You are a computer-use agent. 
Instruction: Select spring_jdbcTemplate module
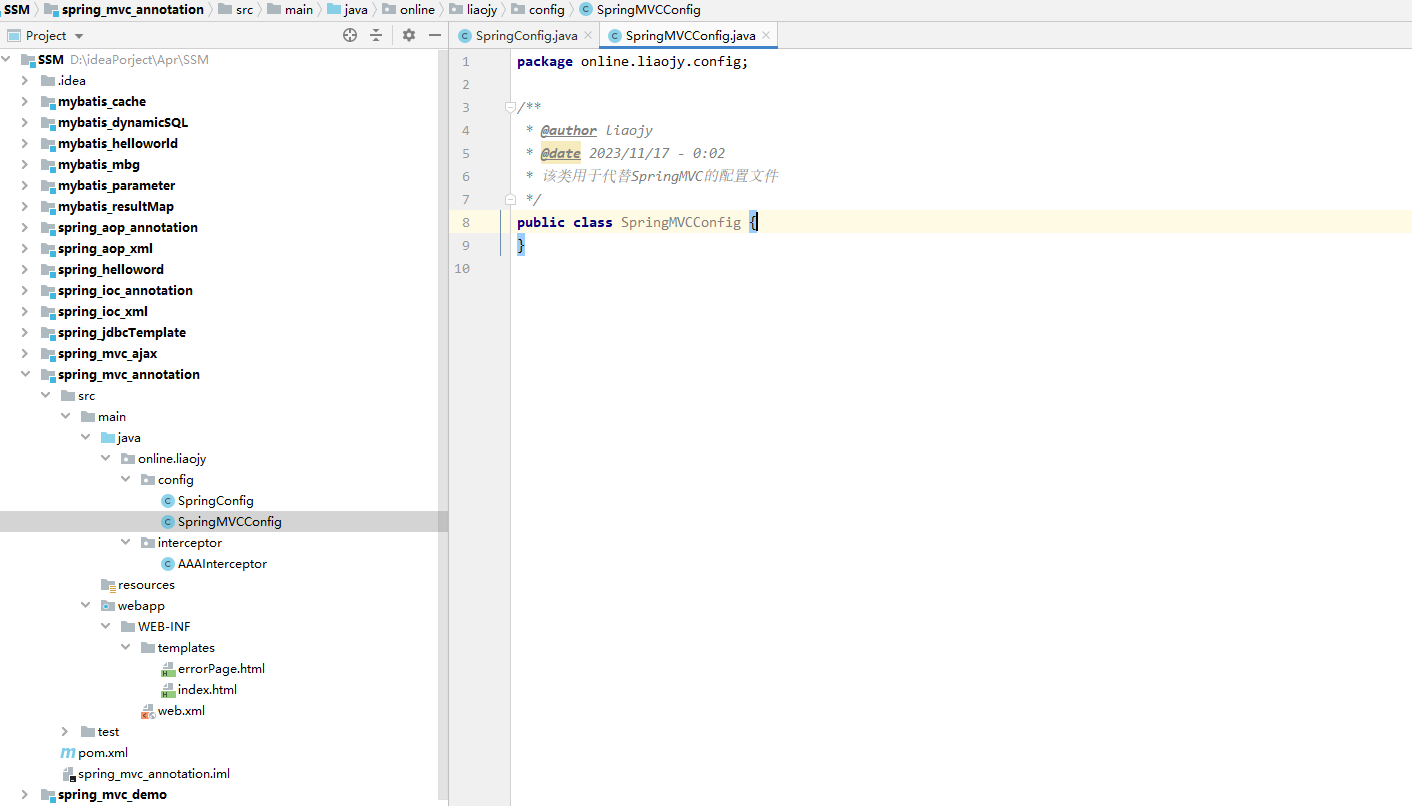click(121, 333)
